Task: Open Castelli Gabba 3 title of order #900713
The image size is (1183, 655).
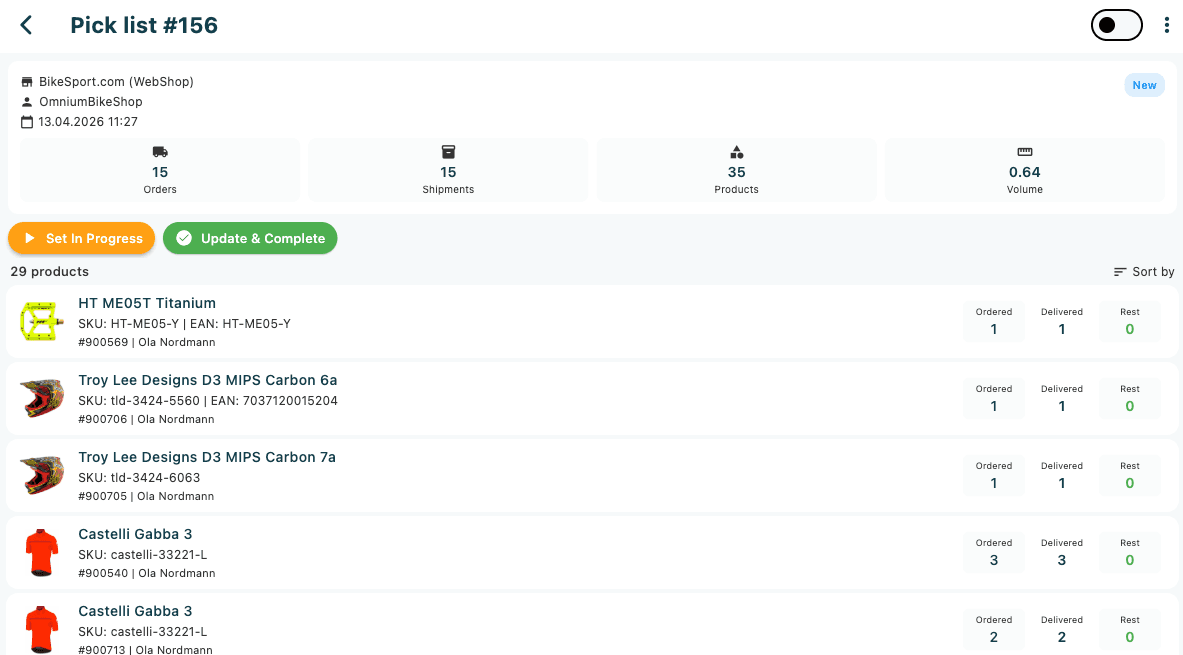Action: 135,610
